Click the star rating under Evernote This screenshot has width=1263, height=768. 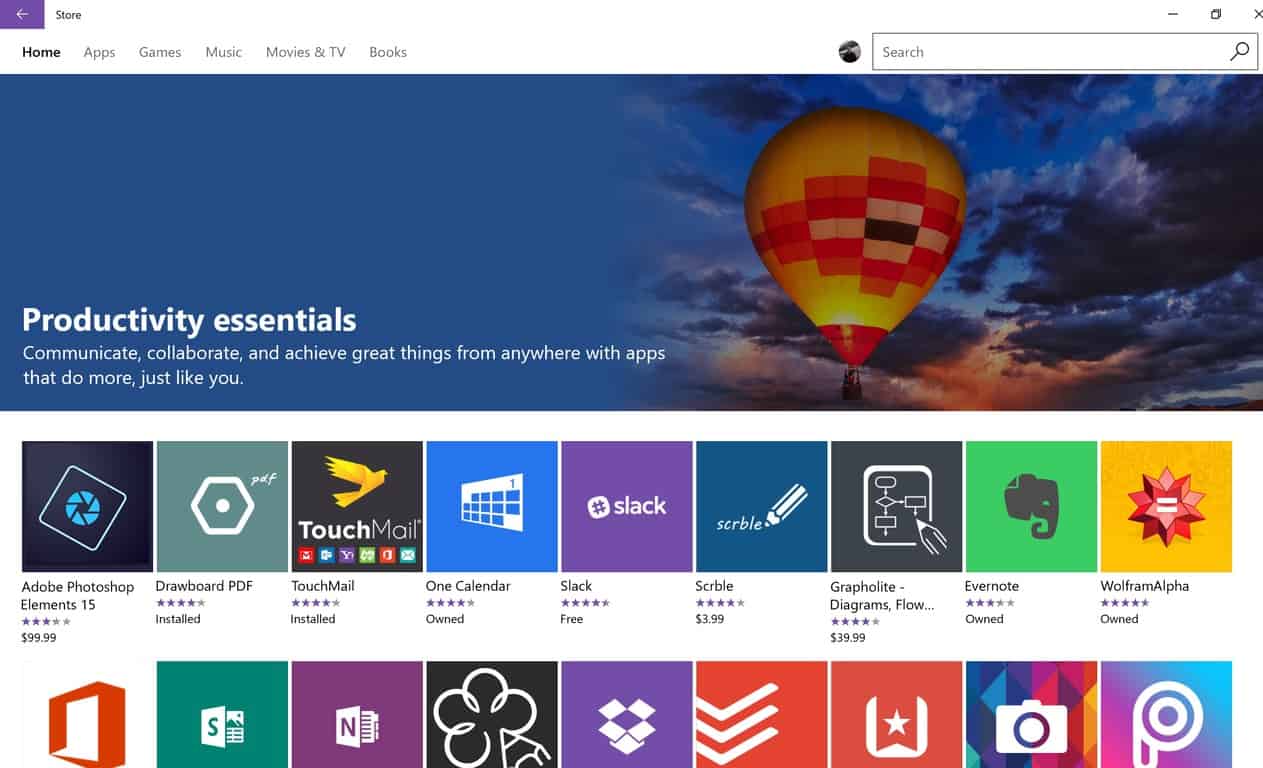[x=990, y=603]
